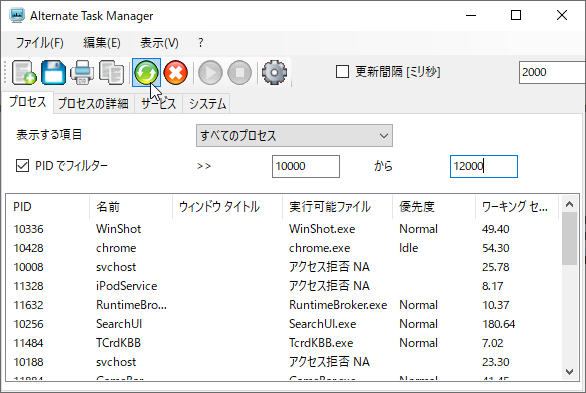Select PID 10428 in the list
This screenshot has height=393, width=586.
[x=28, y=248]
